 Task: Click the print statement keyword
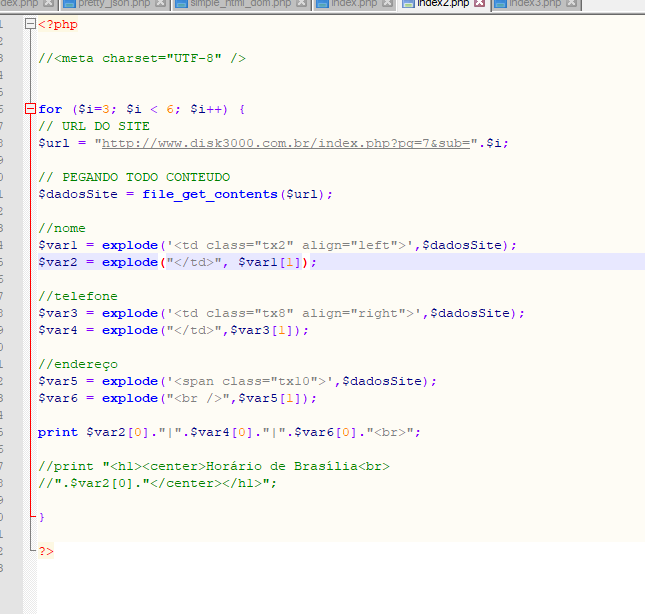58,432
